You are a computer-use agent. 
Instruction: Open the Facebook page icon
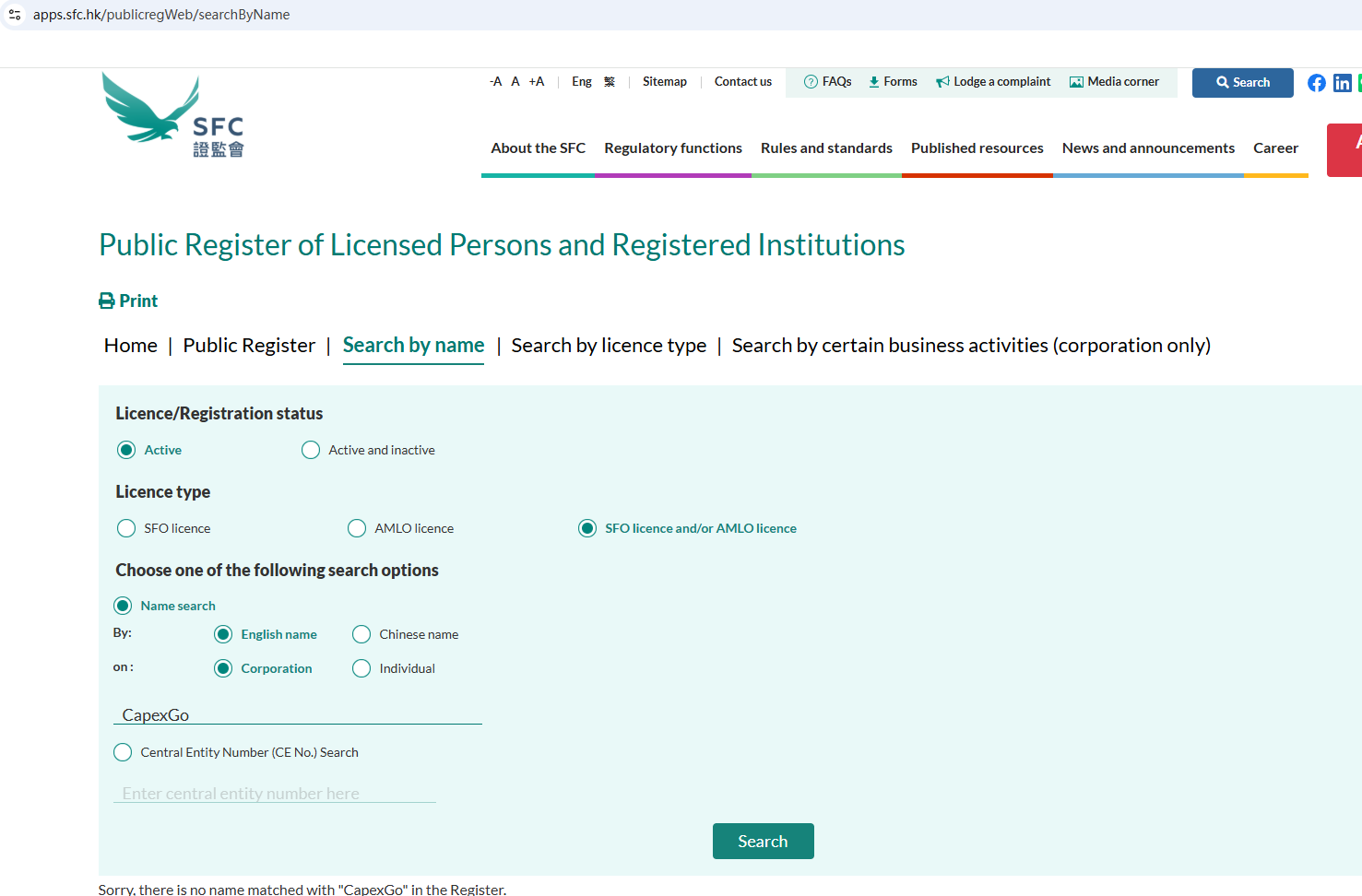pyautogui.click(x=1316, y=83)
